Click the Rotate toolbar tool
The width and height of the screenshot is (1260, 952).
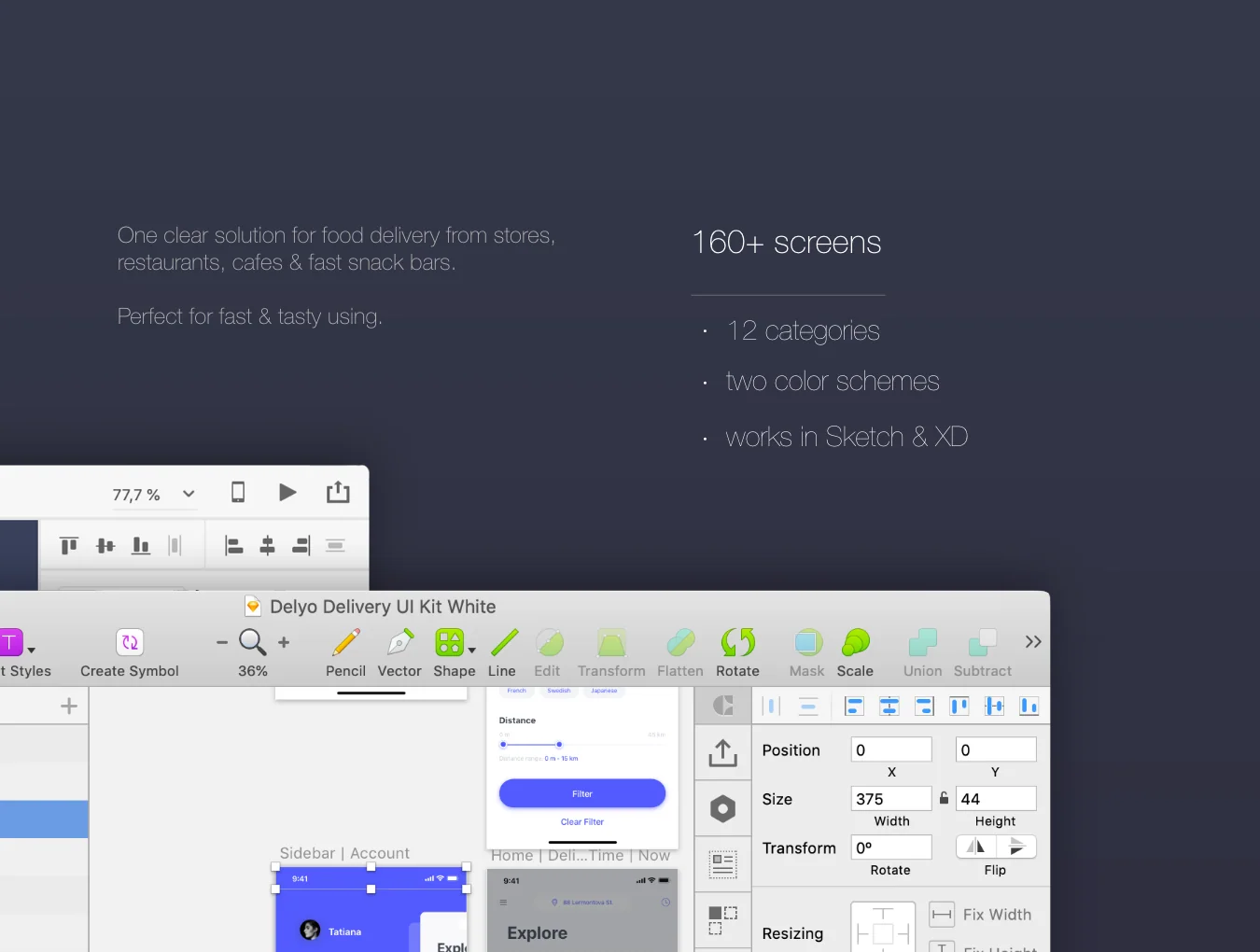pyautogui.click(x=738, y=653)
